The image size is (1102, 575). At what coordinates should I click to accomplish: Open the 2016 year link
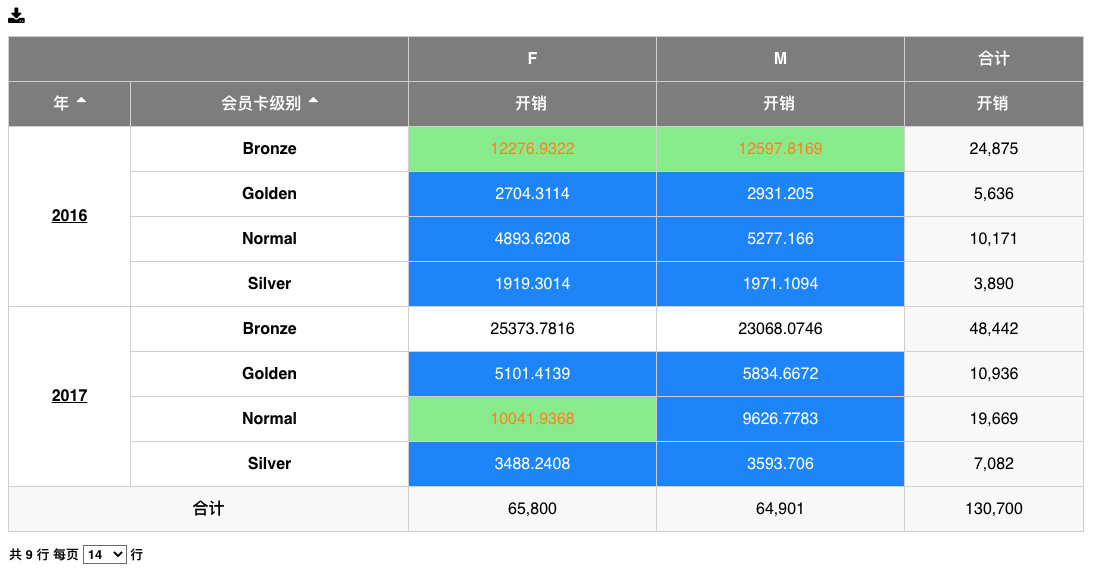tap(70, 216)
